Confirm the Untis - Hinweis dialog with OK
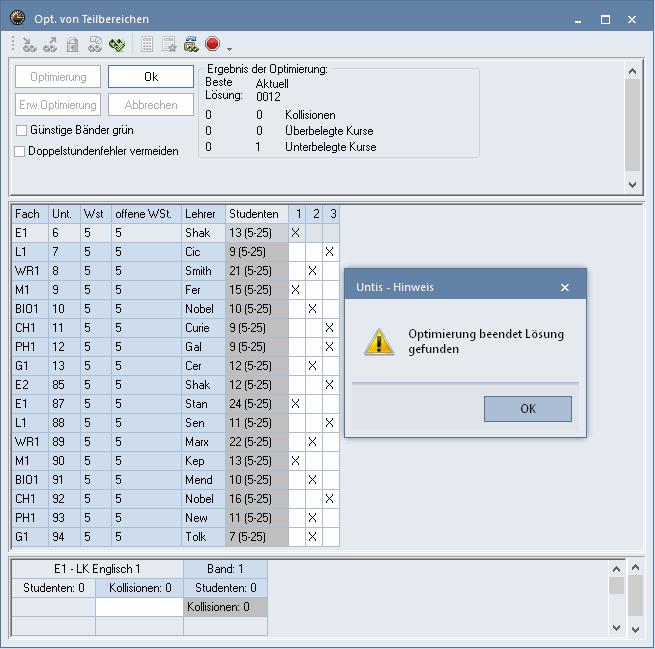 (x=528, y=409)
